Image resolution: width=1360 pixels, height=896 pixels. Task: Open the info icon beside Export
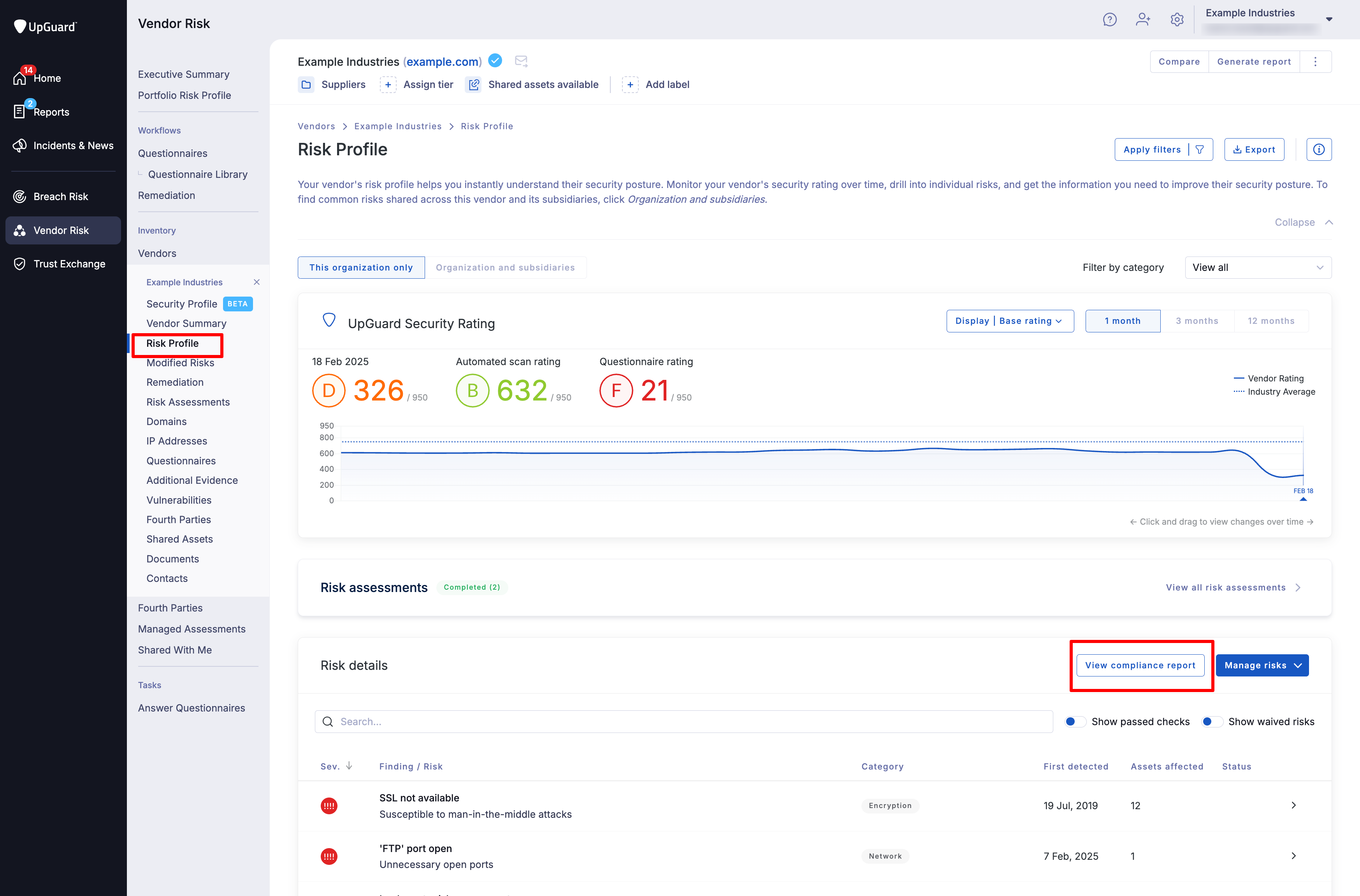click(x=1320, y=149)
